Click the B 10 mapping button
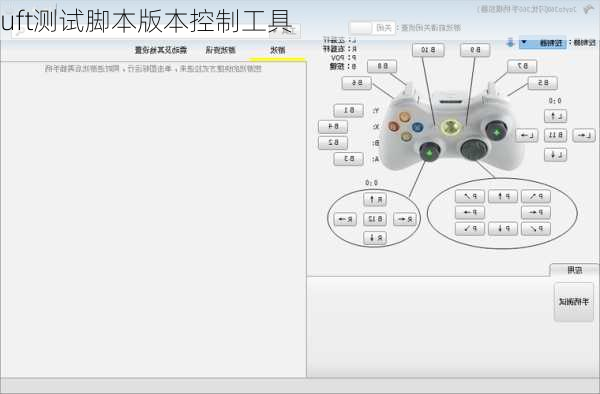Image resolution: width=600 pixels, height=394 pixels. point(428,50)
